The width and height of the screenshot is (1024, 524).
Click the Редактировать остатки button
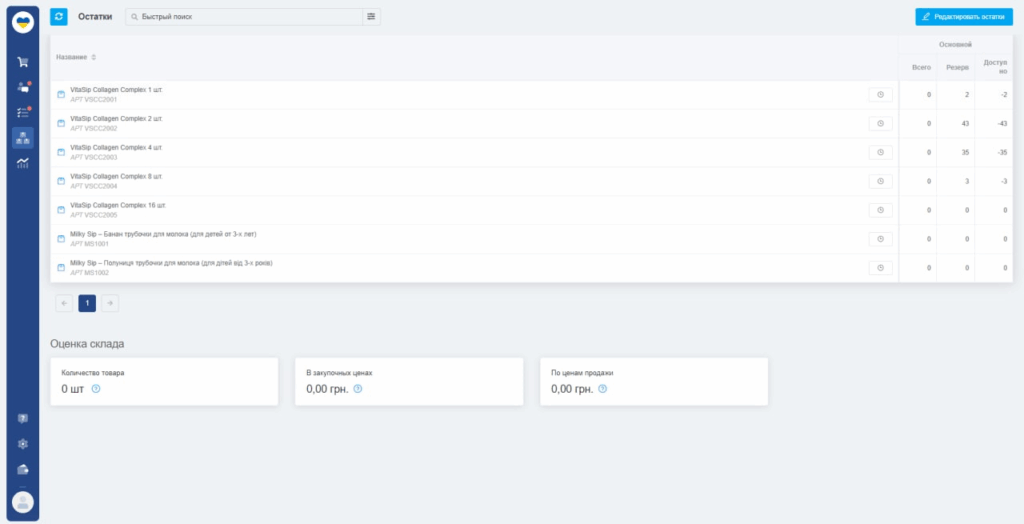(x=963, y=17)
